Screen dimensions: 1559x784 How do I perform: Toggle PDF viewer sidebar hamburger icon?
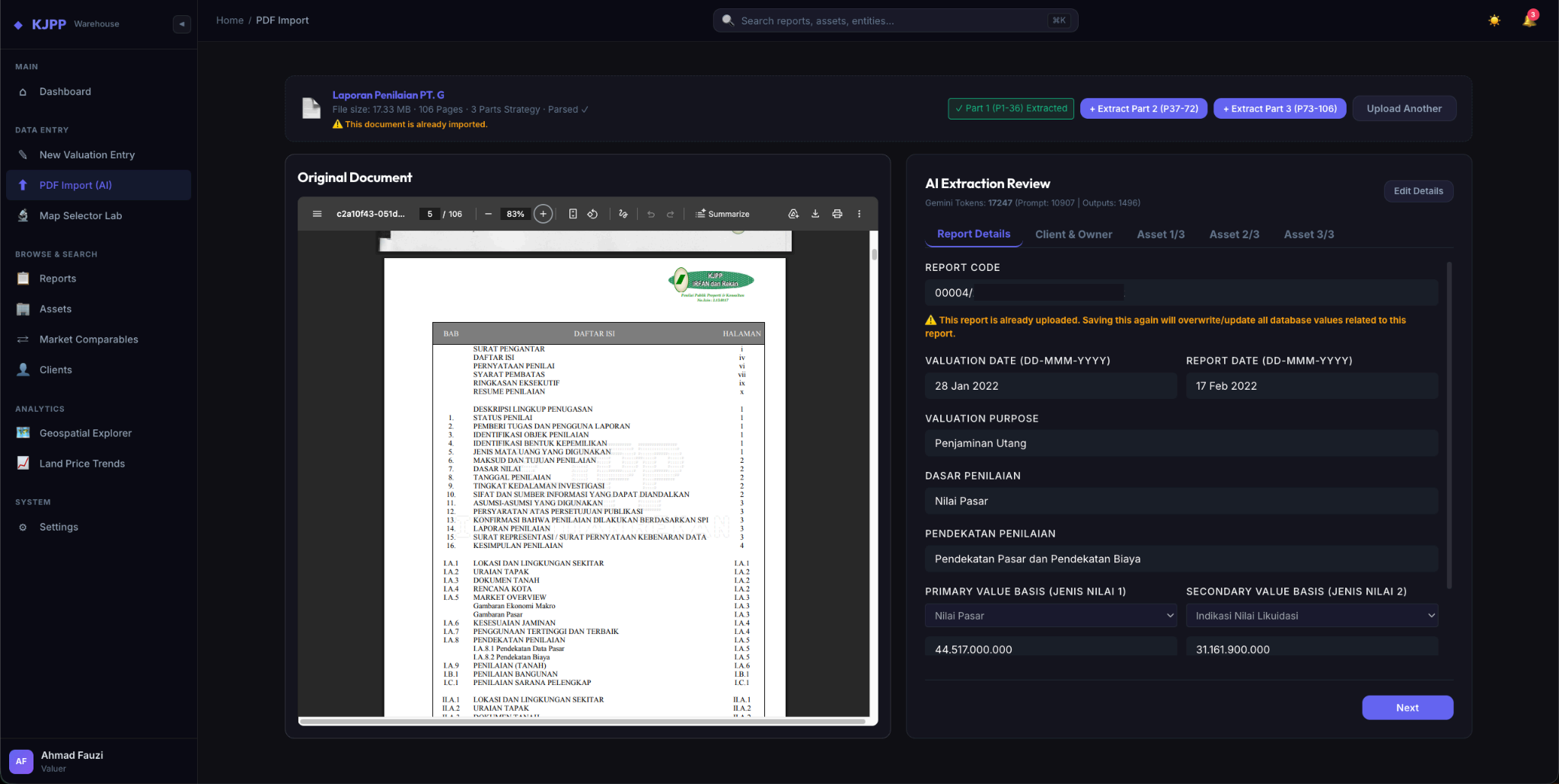point(317,214)
